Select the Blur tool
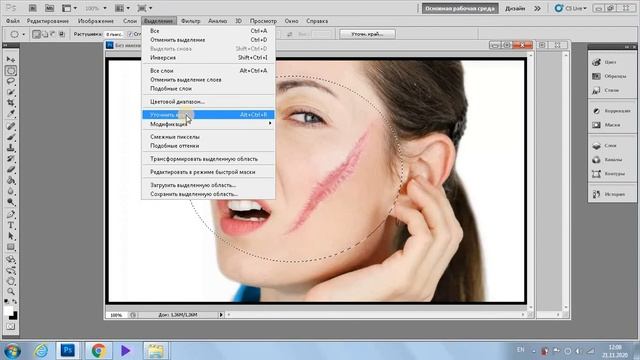This screenshot has width=640, height=360. pos(11,191)
